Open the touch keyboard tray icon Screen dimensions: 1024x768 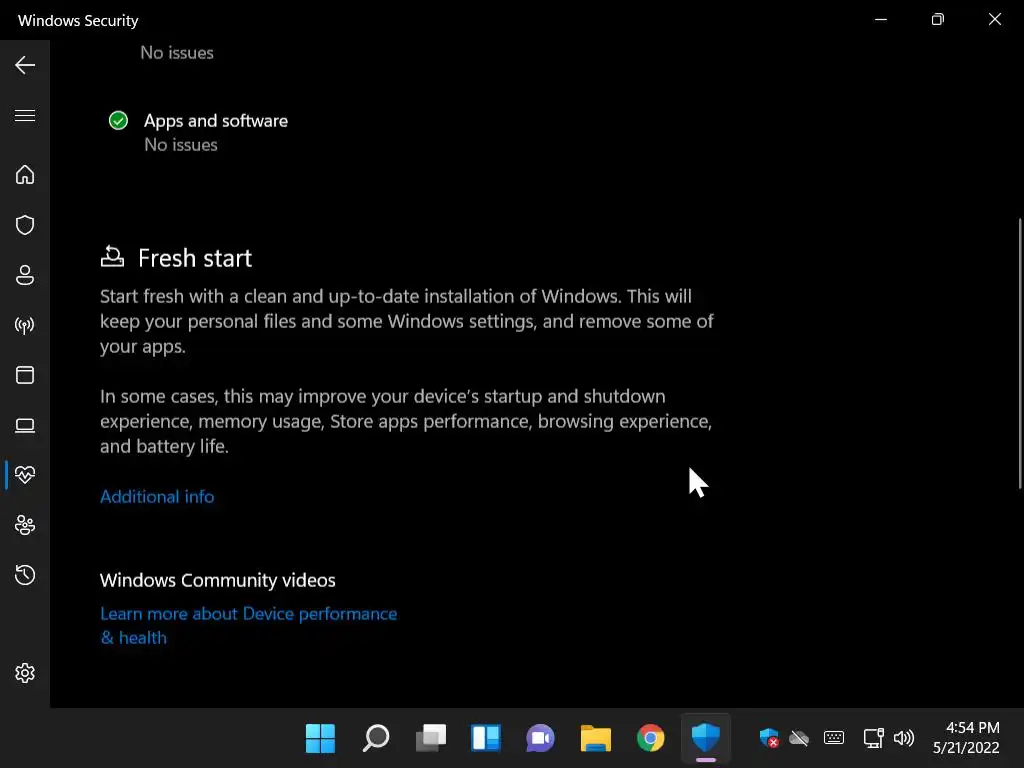pos(834,738)
